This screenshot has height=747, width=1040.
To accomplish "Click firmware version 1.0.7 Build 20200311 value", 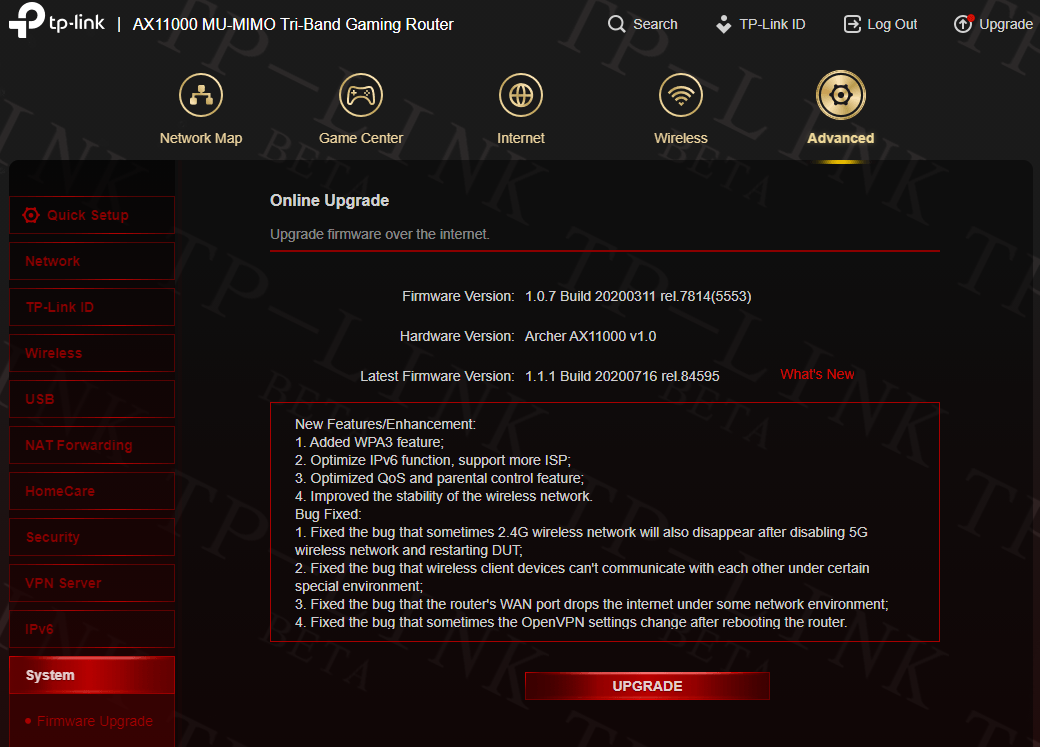I will tap(638, 297).
